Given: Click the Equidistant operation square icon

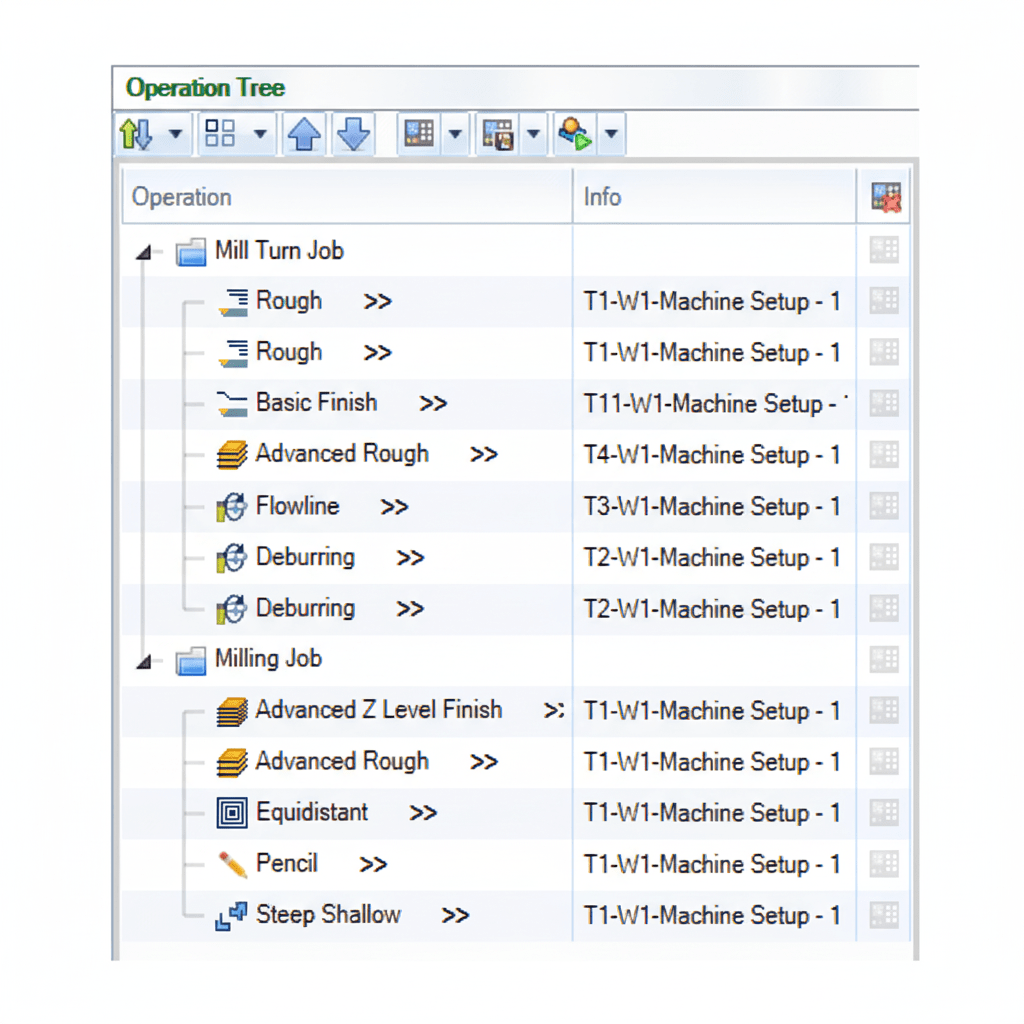Looking at the screenshot, I should pos(232,813).
